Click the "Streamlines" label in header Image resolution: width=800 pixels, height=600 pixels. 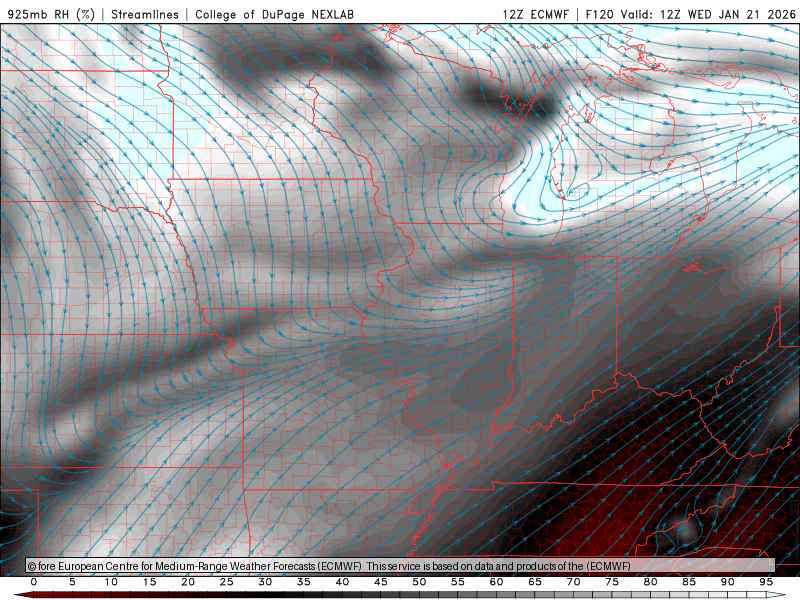[145, 14]
